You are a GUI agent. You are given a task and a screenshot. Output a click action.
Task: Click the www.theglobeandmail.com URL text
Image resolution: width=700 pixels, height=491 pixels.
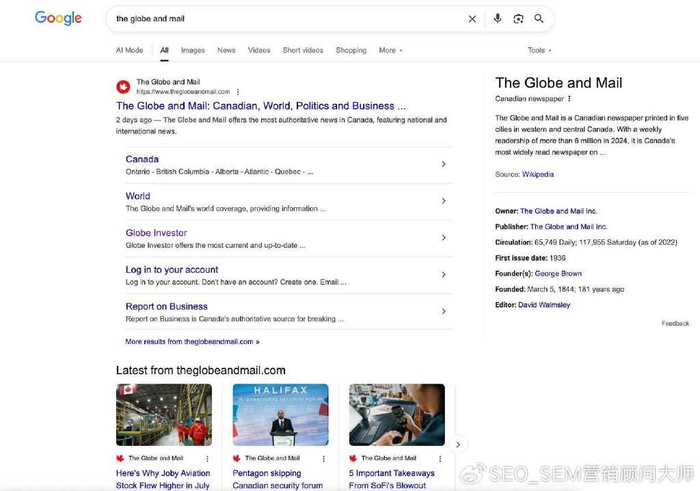[183, 92]
